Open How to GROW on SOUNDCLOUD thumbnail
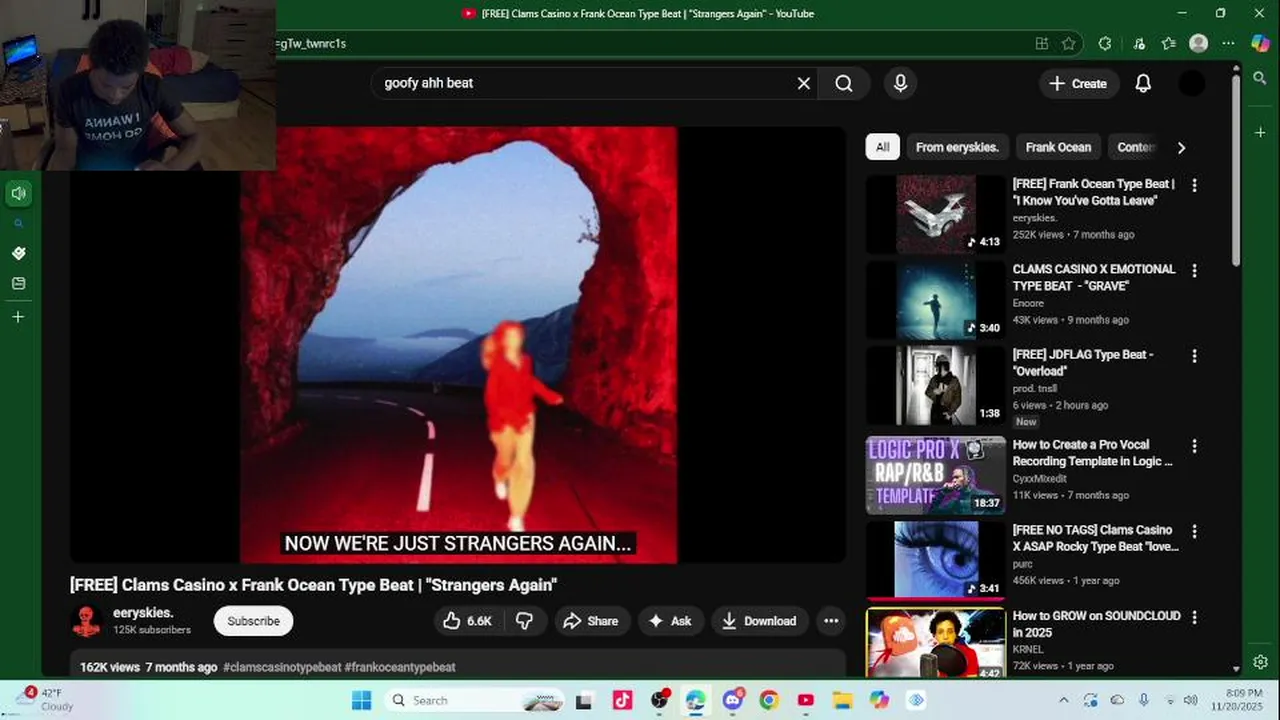The width and height of the screenshot is (1280, 720). click(936, 643)
